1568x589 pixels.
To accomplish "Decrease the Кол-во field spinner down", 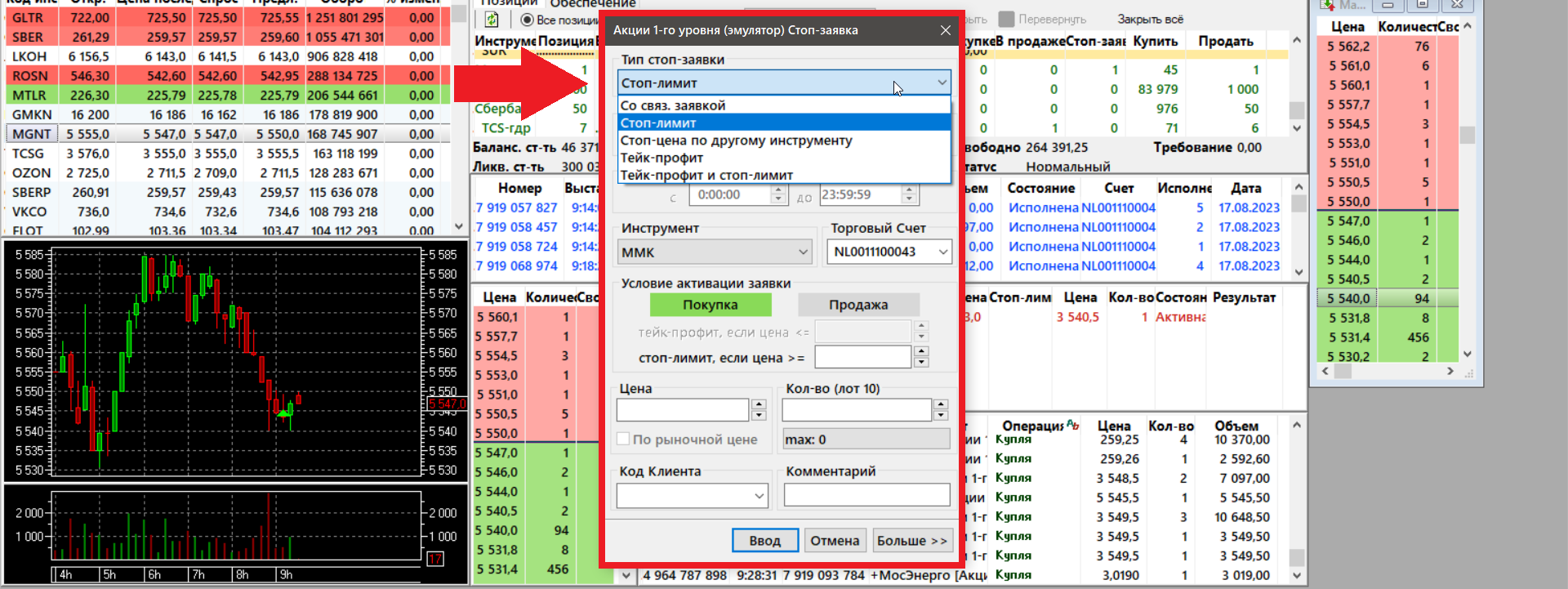I will (941, 415).
